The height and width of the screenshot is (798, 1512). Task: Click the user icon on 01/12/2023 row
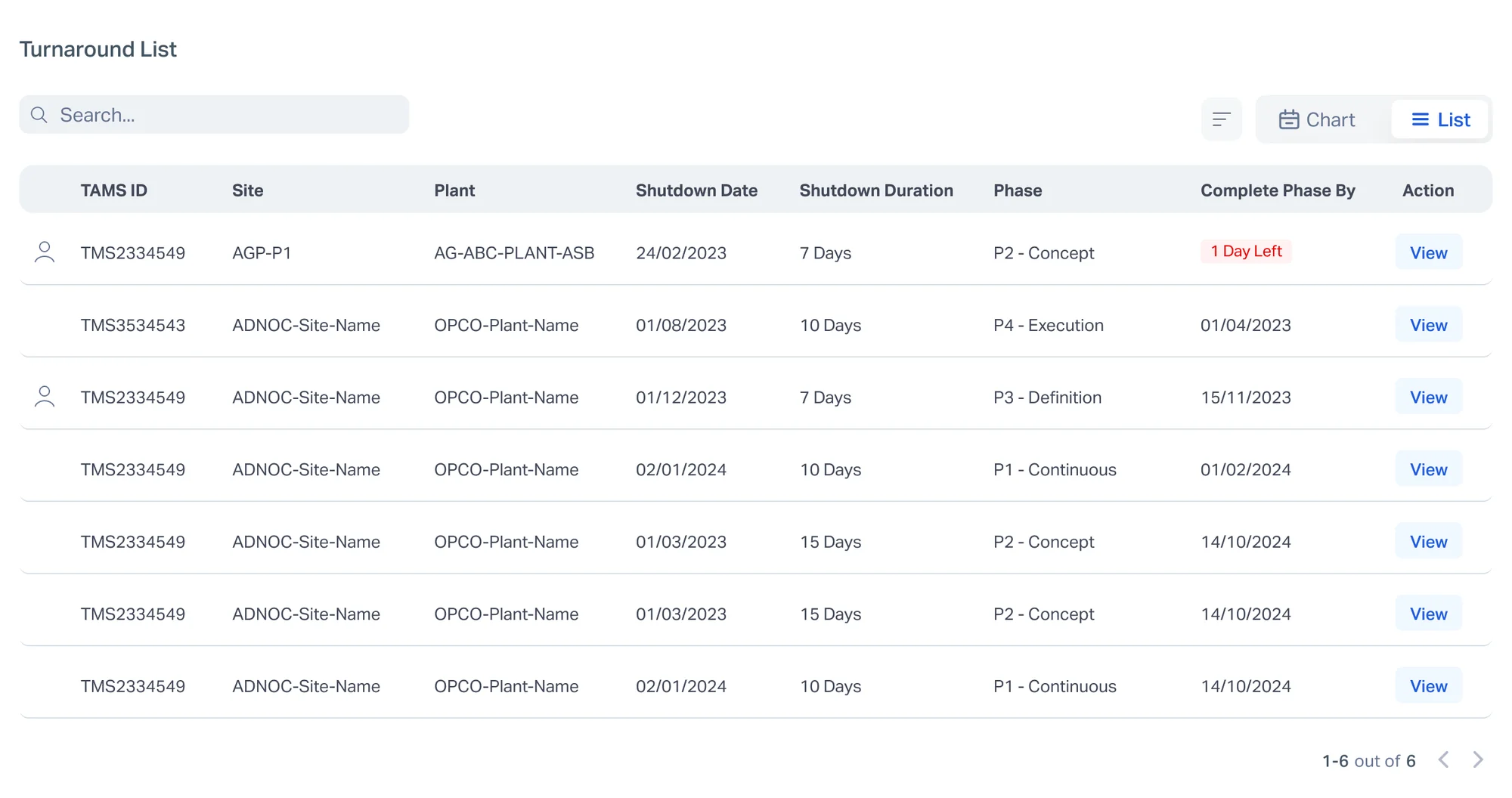coord(45,396)
